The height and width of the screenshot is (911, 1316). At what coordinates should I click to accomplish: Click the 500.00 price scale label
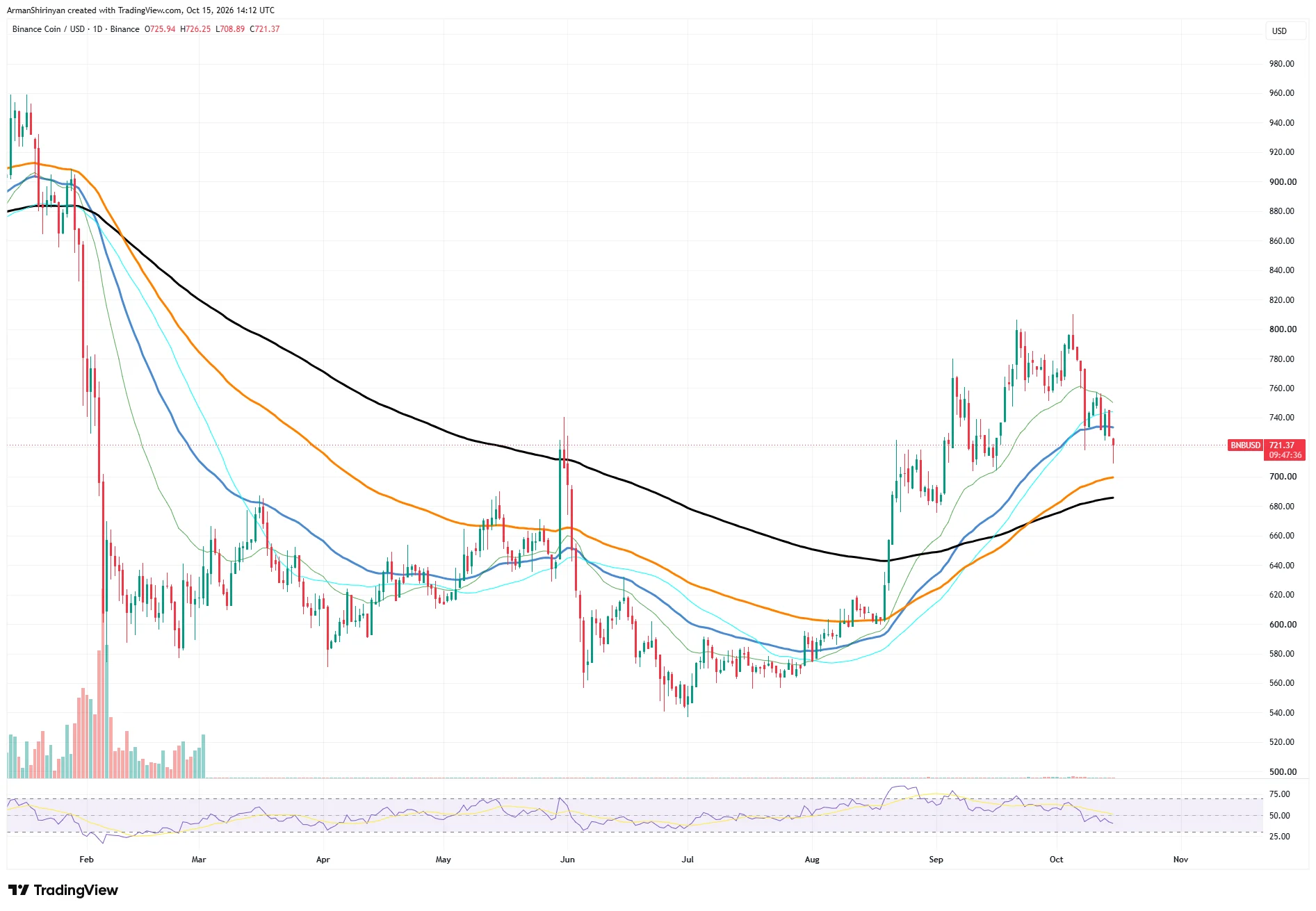coord(1282,772)
